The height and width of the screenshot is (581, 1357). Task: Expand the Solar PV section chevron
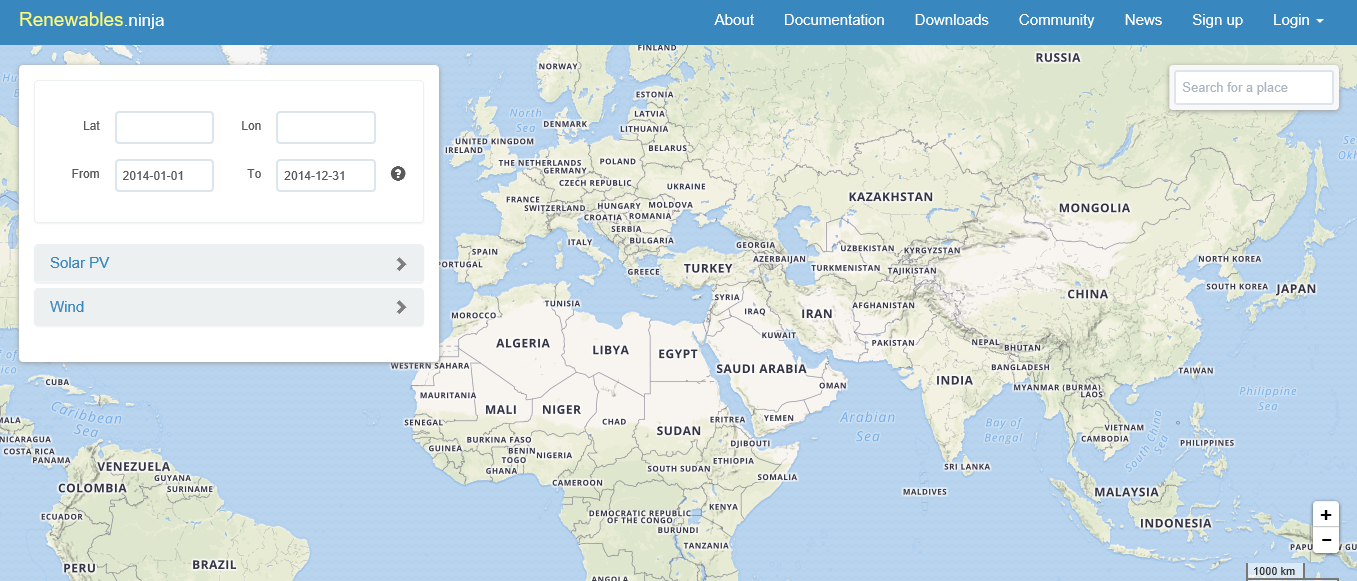click(401, 264)
